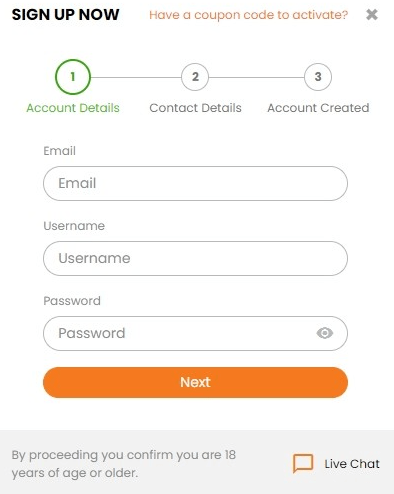Click the orange Next button

(x=195, y=382)
